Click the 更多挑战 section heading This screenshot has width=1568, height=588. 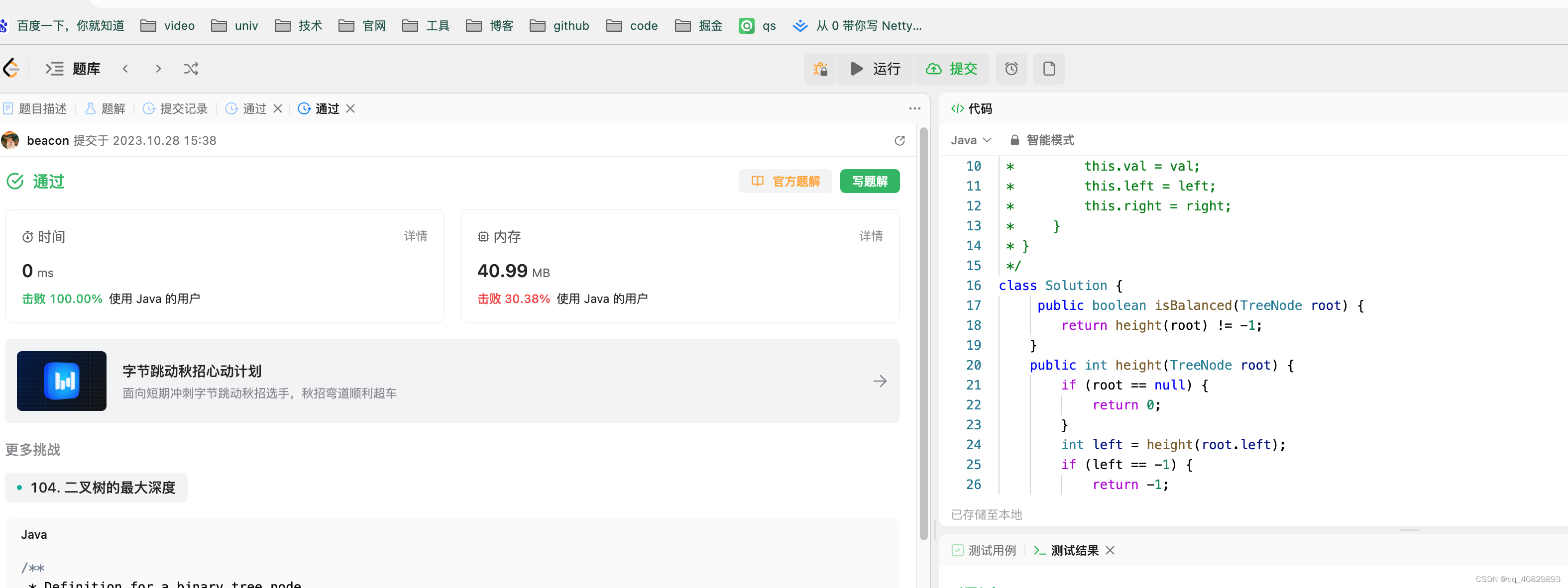tap(33, 450)
